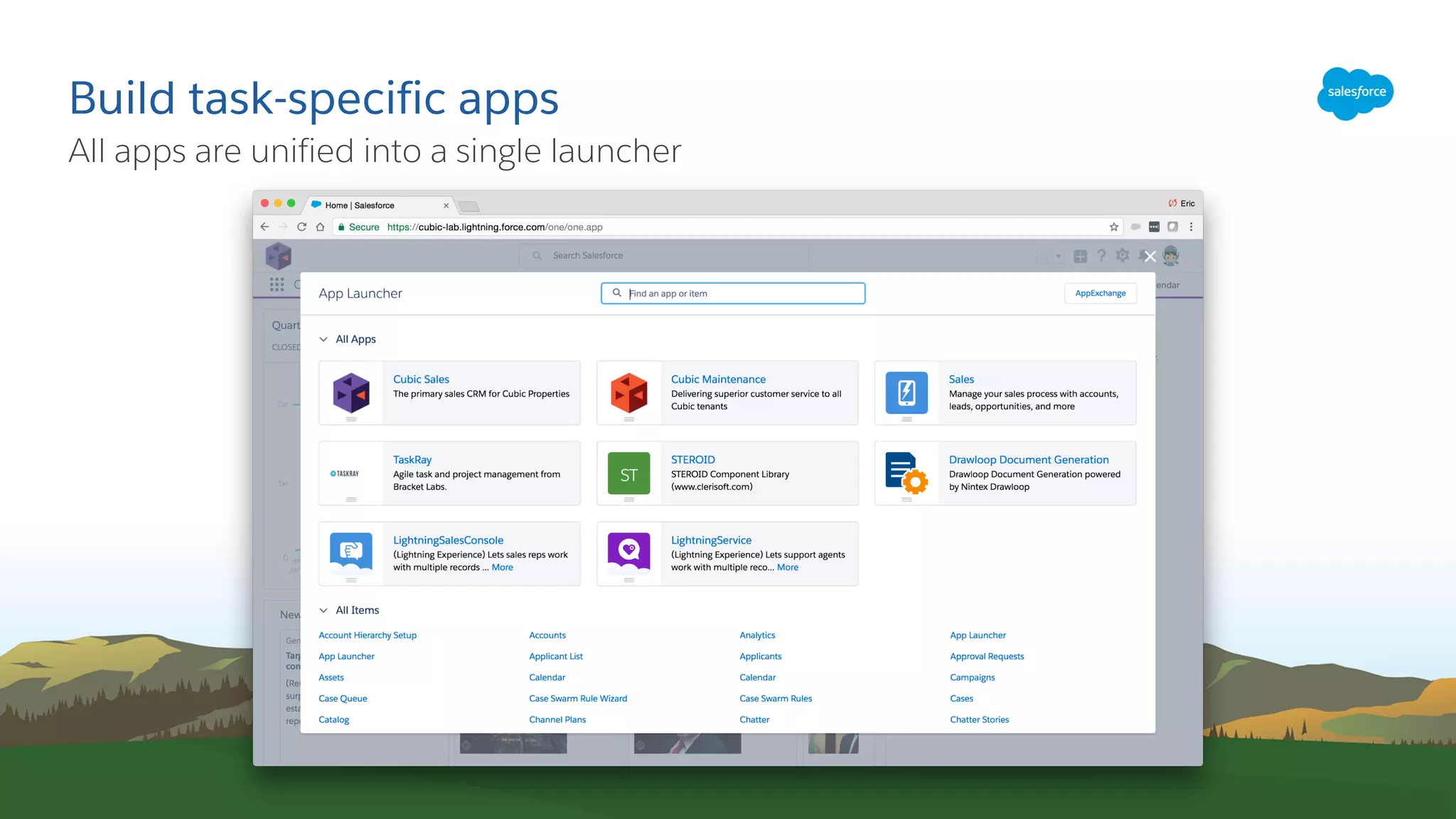This screenshot has width=1456, height=819.
Task: Open the Sales app lightning phone icon
Action: point(906,392)
